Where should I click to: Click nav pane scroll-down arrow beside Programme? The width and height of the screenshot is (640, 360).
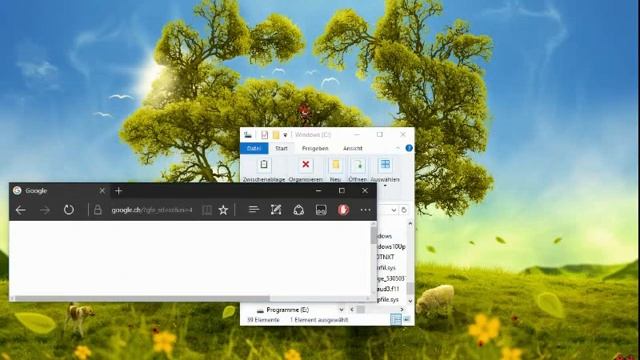pos(341,310)
